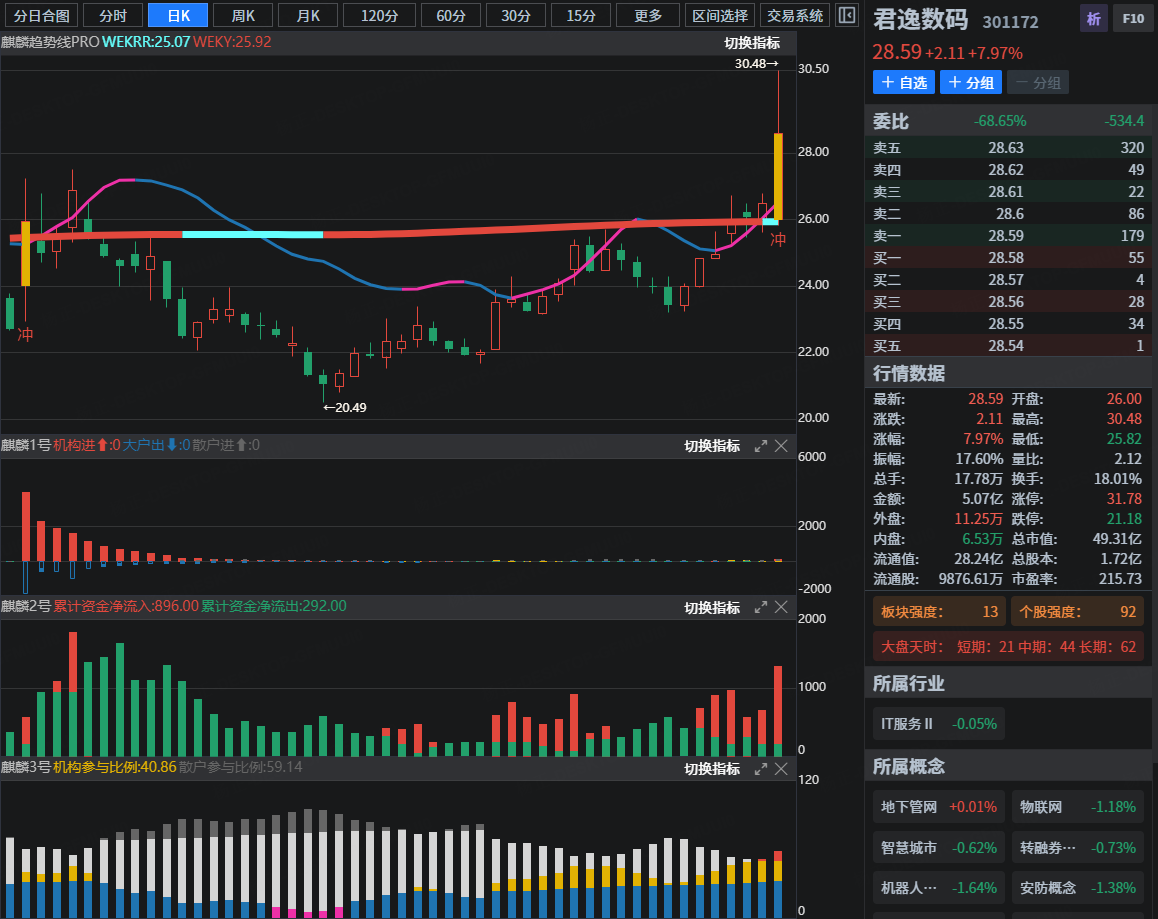Open the 更多 timeframes dropdown
Viewport: 1158px width, 919px height.
(648, 15)
